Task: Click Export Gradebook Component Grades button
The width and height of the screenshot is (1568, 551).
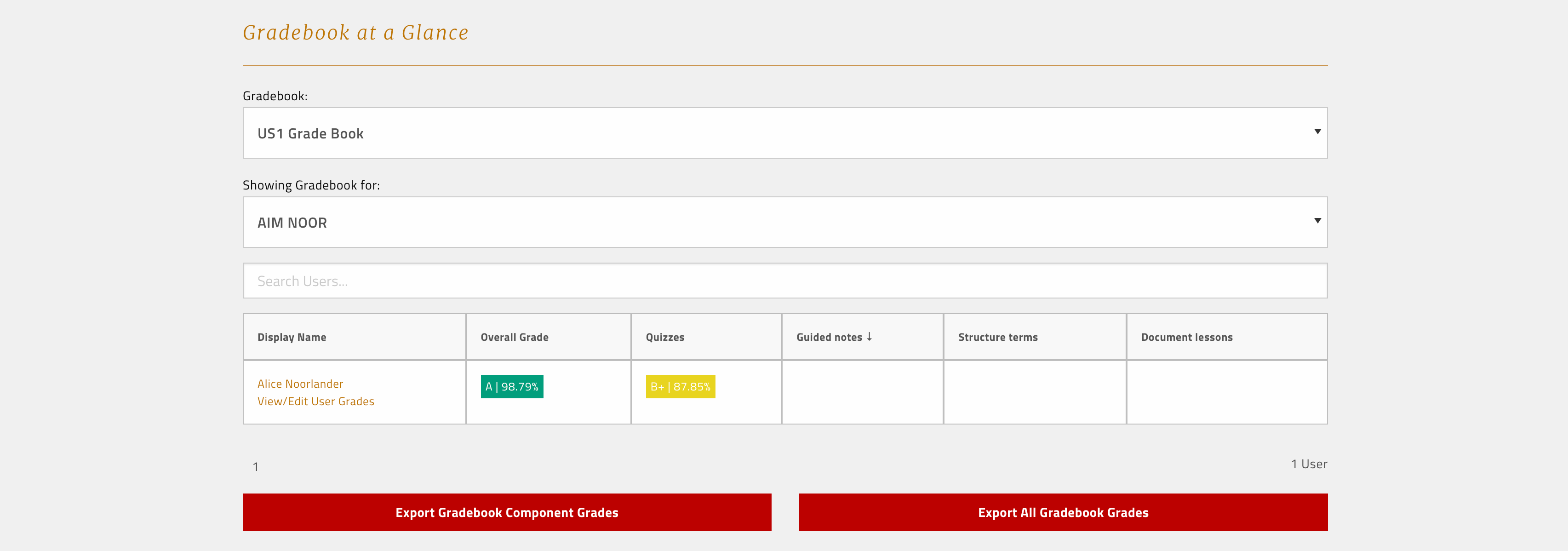Action: [x=507, y=513]
